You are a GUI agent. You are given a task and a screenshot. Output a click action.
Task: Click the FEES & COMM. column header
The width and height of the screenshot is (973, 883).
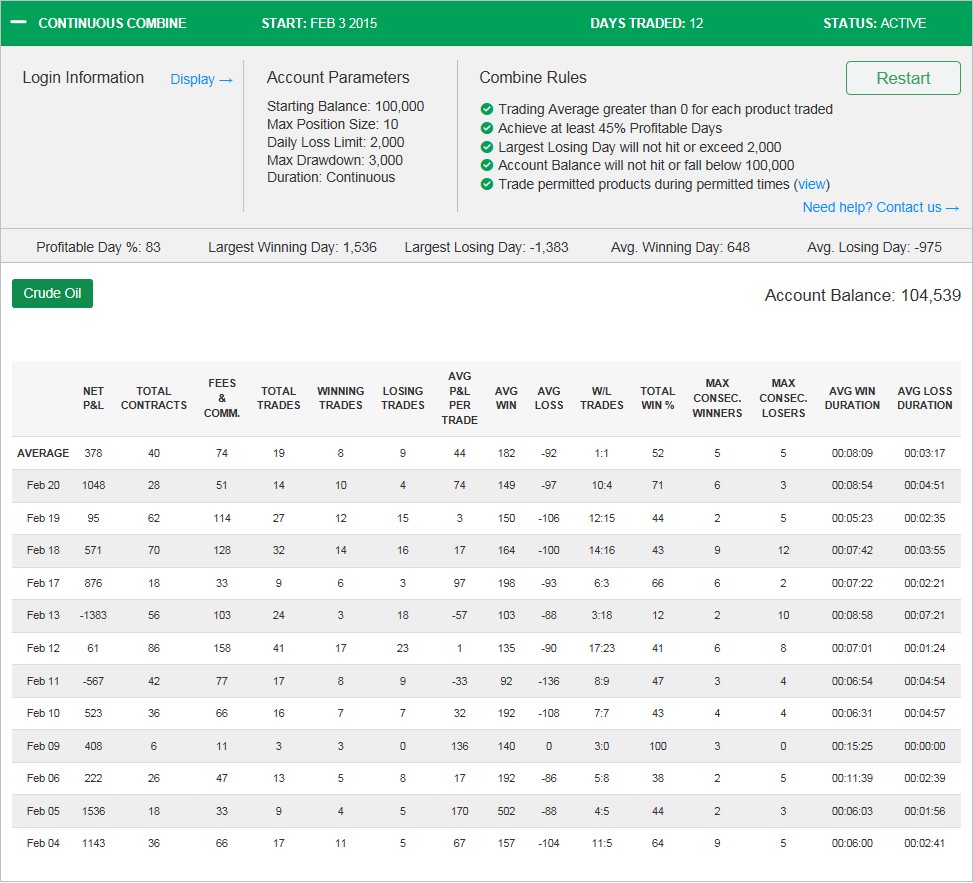tap(222, 398)
